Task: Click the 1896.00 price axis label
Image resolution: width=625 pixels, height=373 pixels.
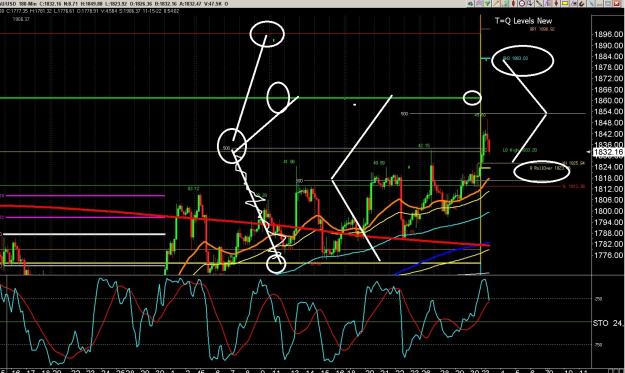Action: [609, 34]
